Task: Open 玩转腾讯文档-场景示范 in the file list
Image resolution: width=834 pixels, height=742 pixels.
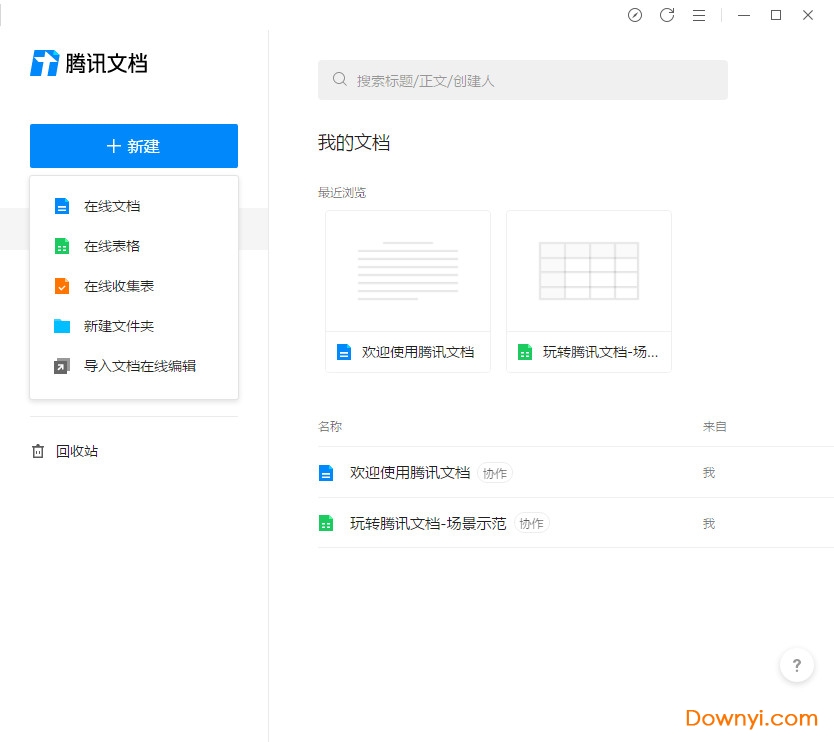Action: 428,523
